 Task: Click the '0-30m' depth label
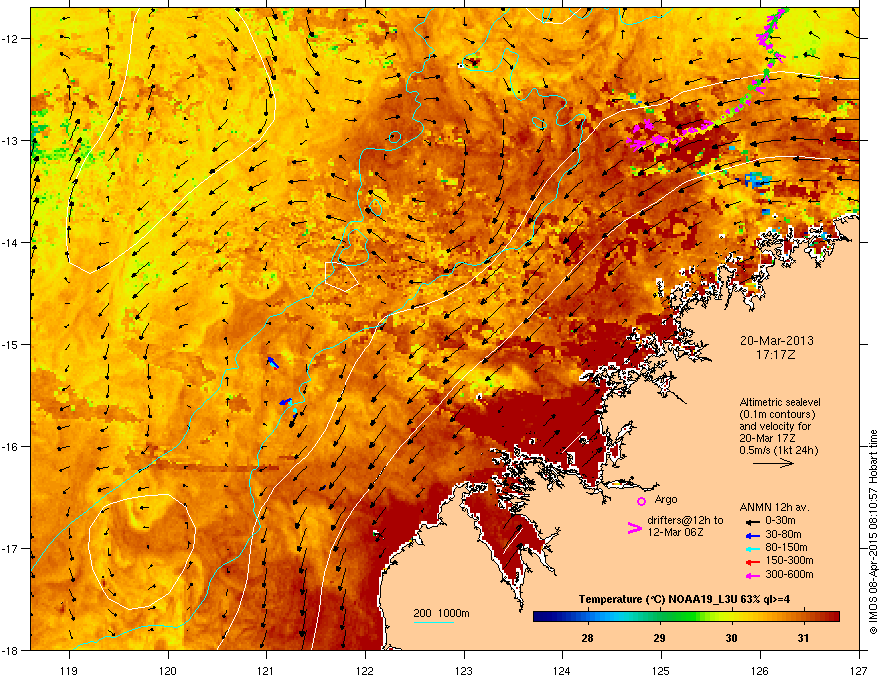point(781,521)
